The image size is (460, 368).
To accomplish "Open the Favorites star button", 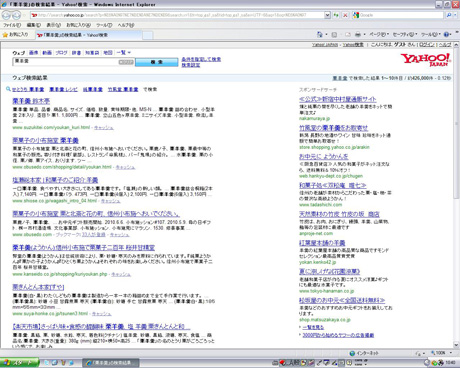I will 16,35.
